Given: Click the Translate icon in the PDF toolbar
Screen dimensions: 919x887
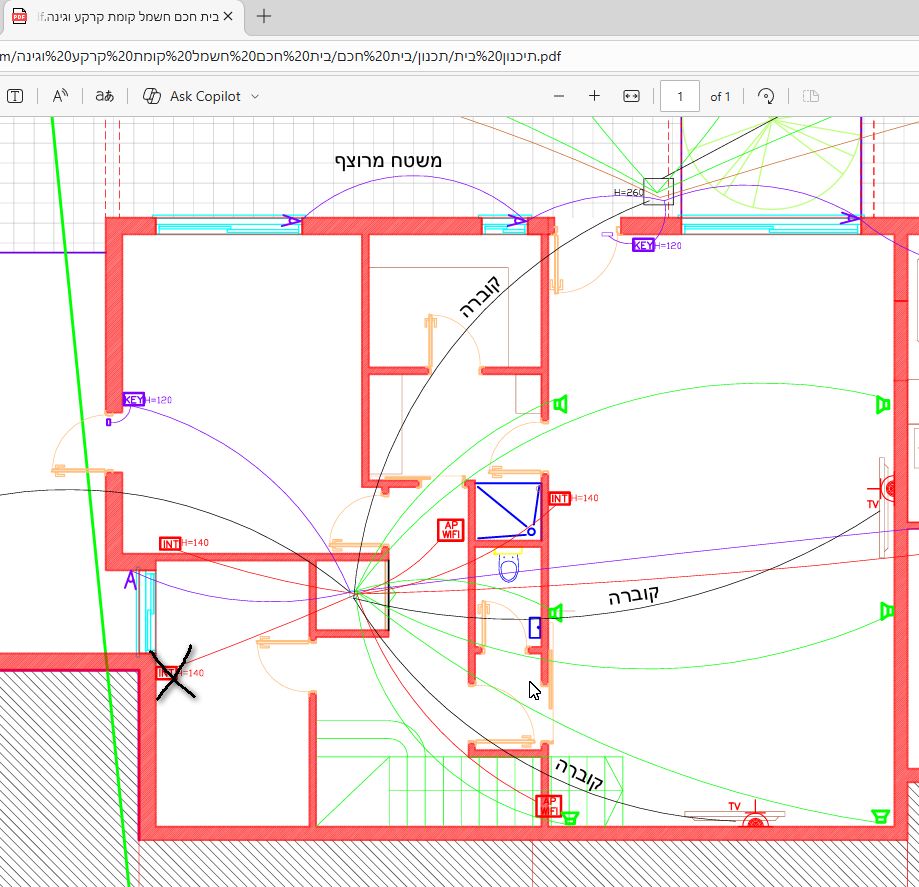Looking at the screenshot, I should pos(104,96).
